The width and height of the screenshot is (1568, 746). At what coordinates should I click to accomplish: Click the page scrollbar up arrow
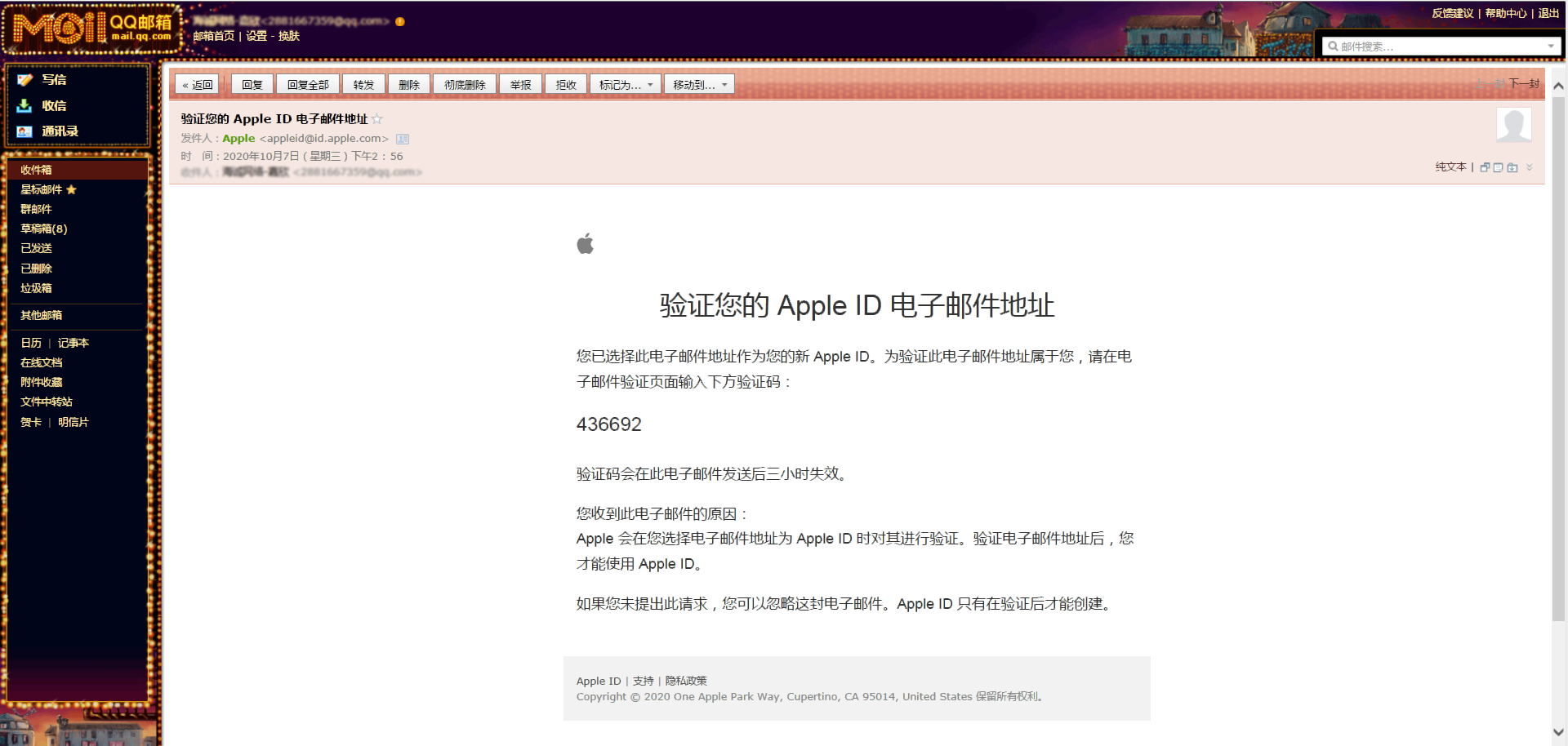1558,86
